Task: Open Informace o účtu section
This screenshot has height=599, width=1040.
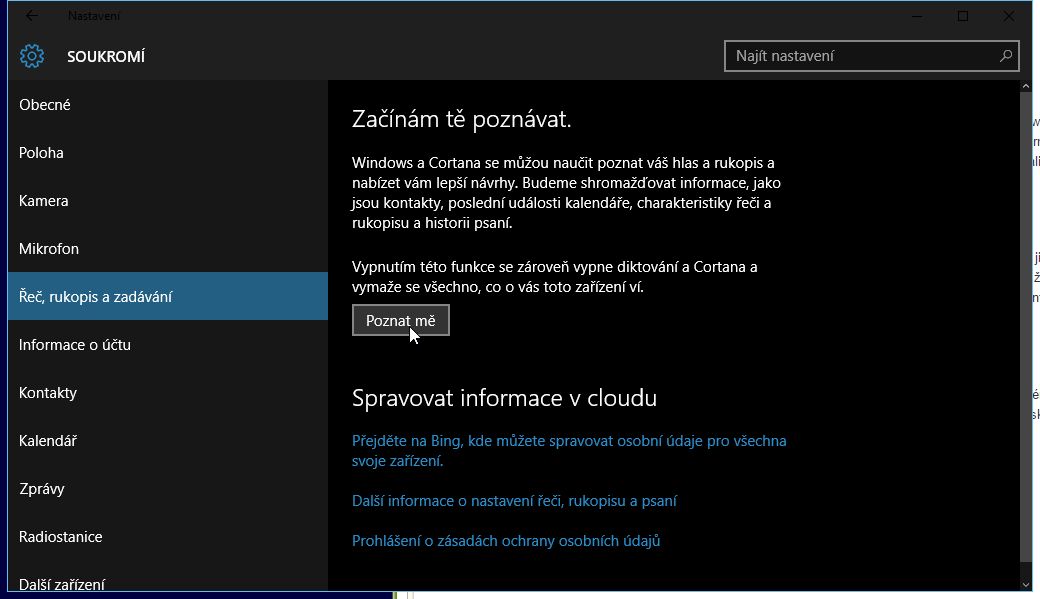Action: tap(75, 345)
